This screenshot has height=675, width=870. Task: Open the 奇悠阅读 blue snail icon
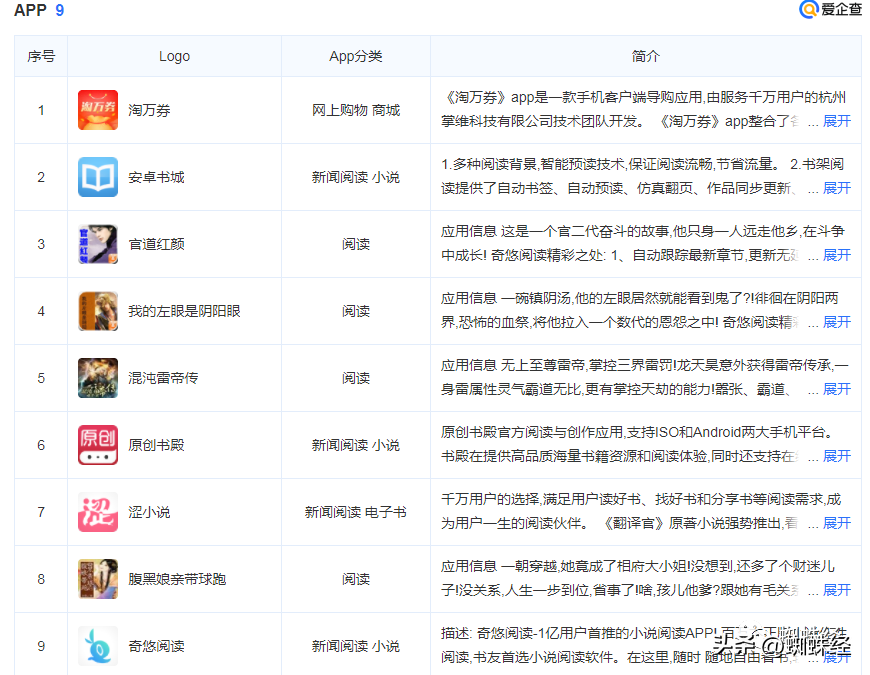(98, 646)
